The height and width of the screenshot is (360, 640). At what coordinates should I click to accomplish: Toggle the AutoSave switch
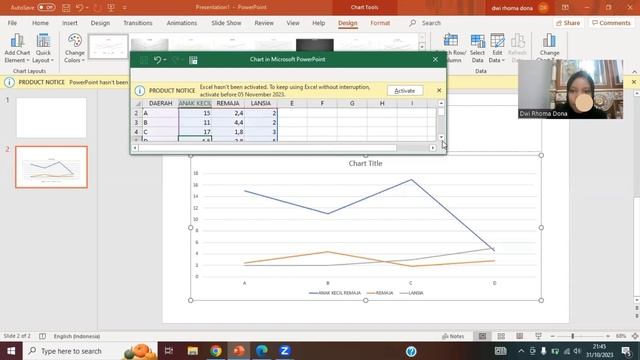46,7
